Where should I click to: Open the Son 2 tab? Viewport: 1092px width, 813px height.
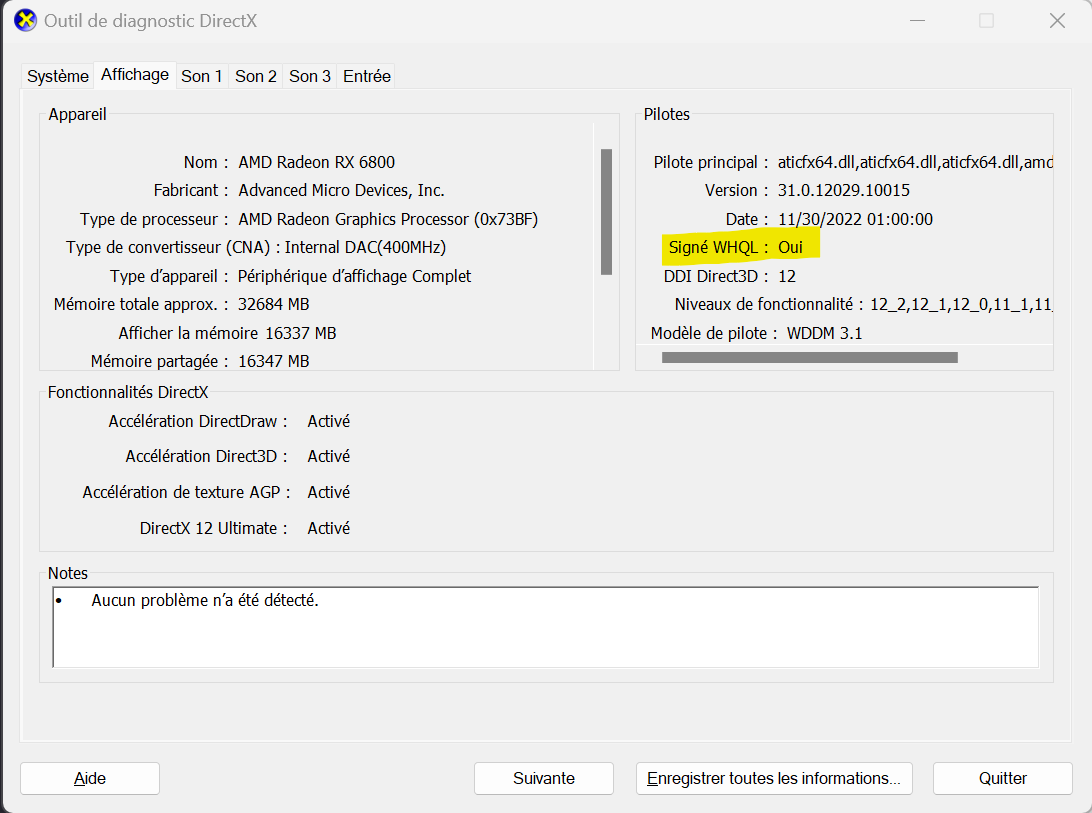tap(256, 76)
